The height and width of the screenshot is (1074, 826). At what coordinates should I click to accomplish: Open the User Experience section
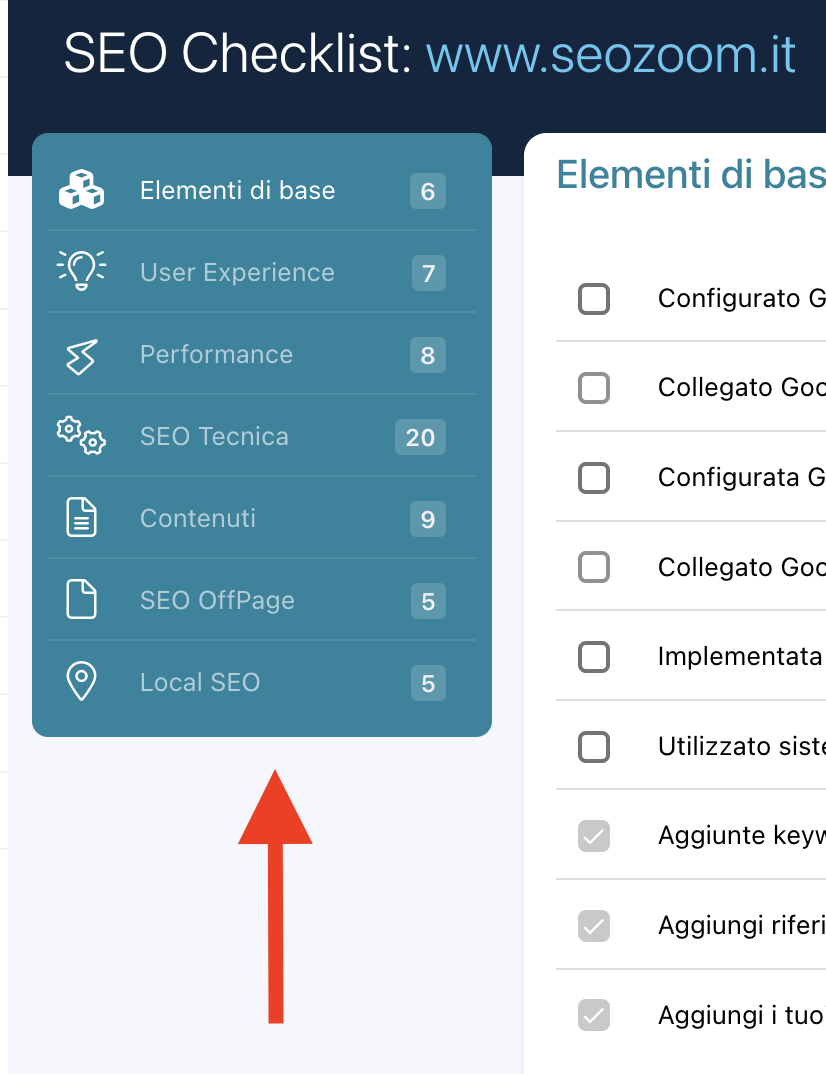tap(237, 272)
